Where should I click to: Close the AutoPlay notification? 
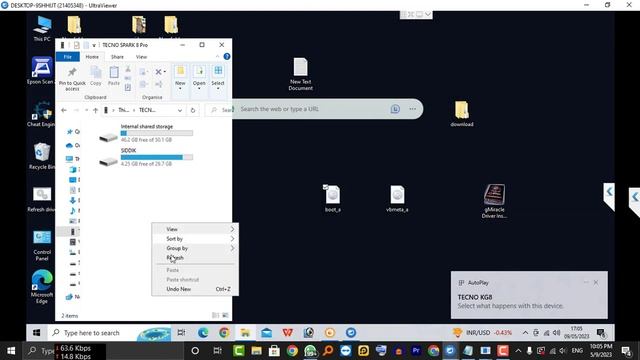click(596, 282)
